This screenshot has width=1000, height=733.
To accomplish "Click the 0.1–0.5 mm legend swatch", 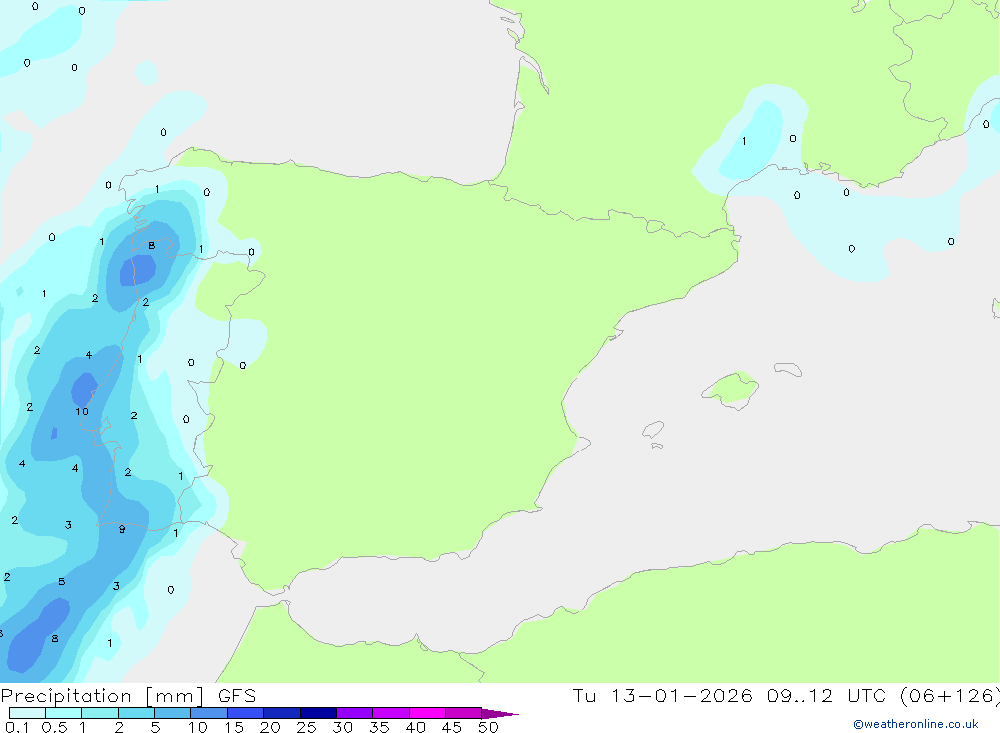I will (27, 713).
